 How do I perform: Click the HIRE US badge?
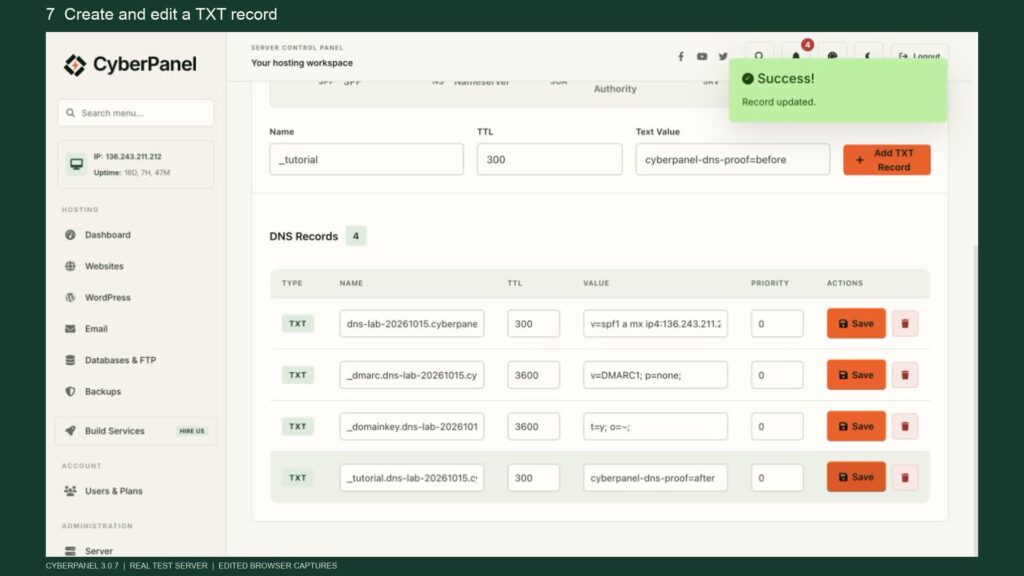pyautogui.click(x=192, y=431)
